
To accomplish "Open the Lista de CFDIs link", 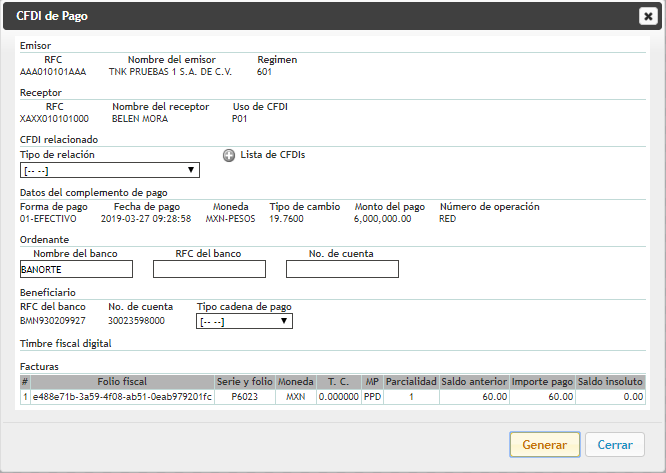I will tap(272, 155).
